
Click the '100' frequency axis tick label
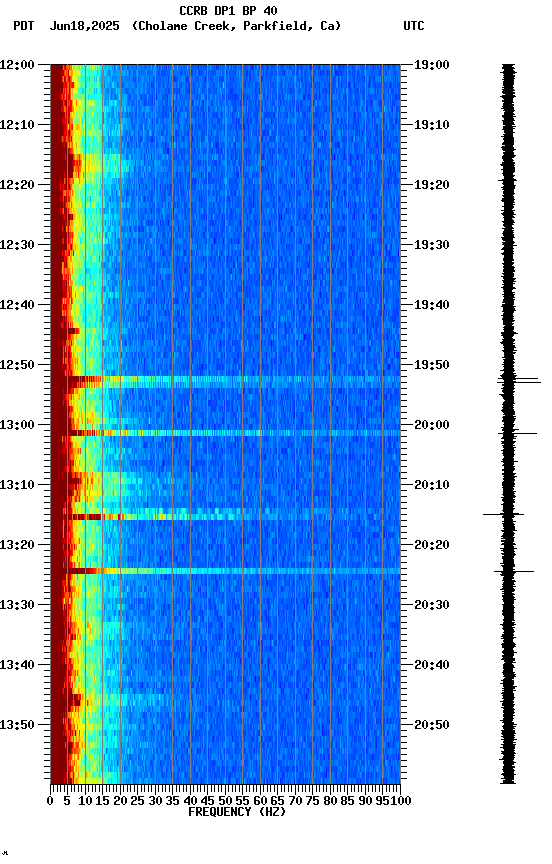click(401, 801)
